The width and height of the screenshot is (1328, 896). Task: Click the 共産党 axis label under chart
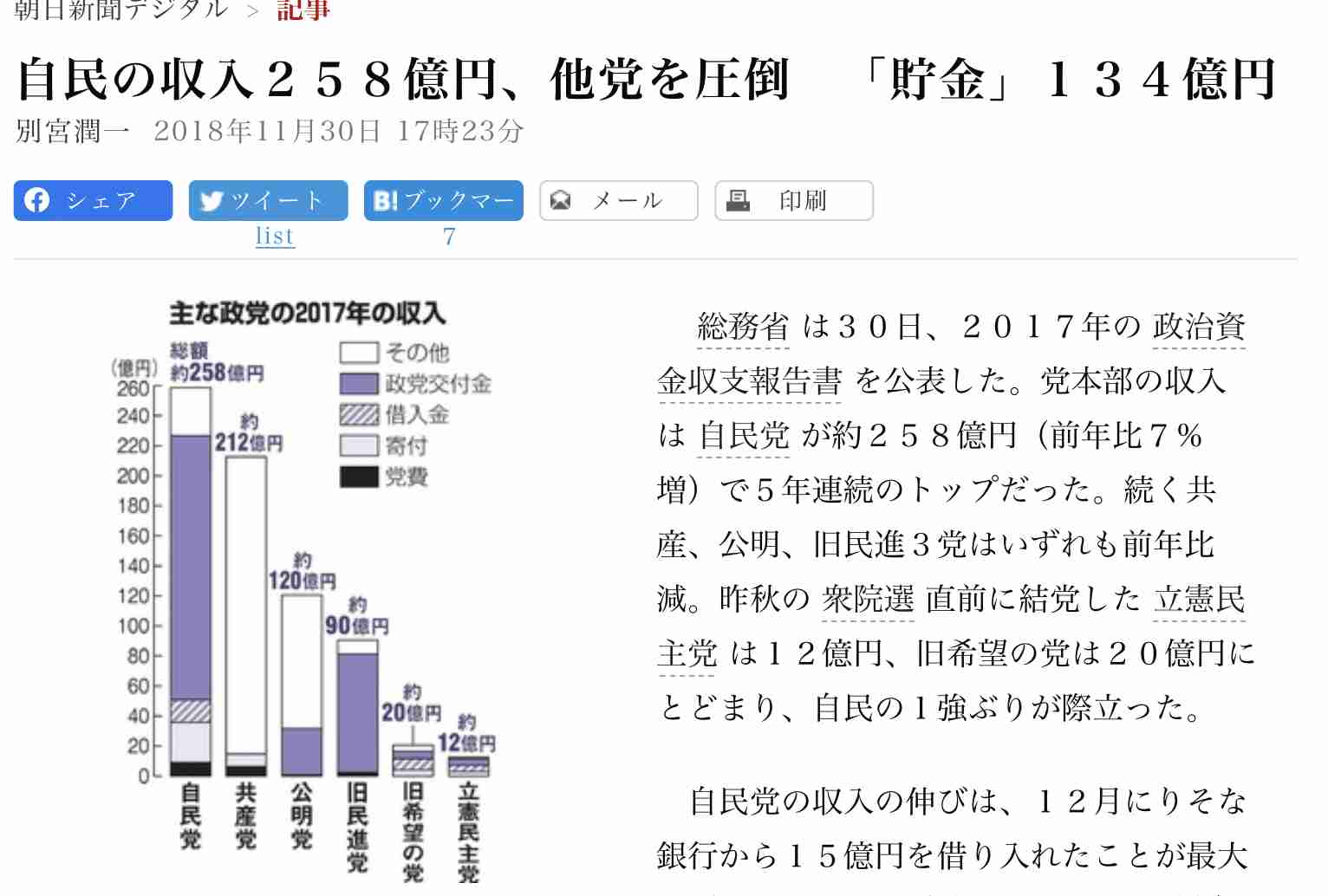click(245, 816)
